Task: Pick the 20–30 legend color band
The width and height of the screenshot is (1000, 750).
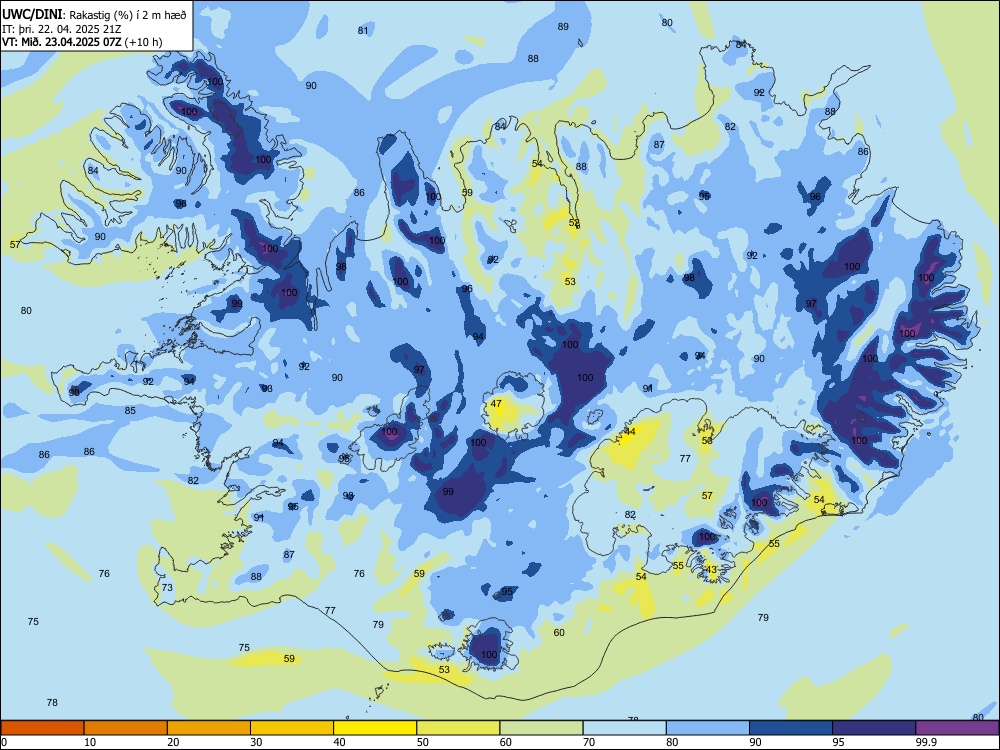Action: point(209,728)
